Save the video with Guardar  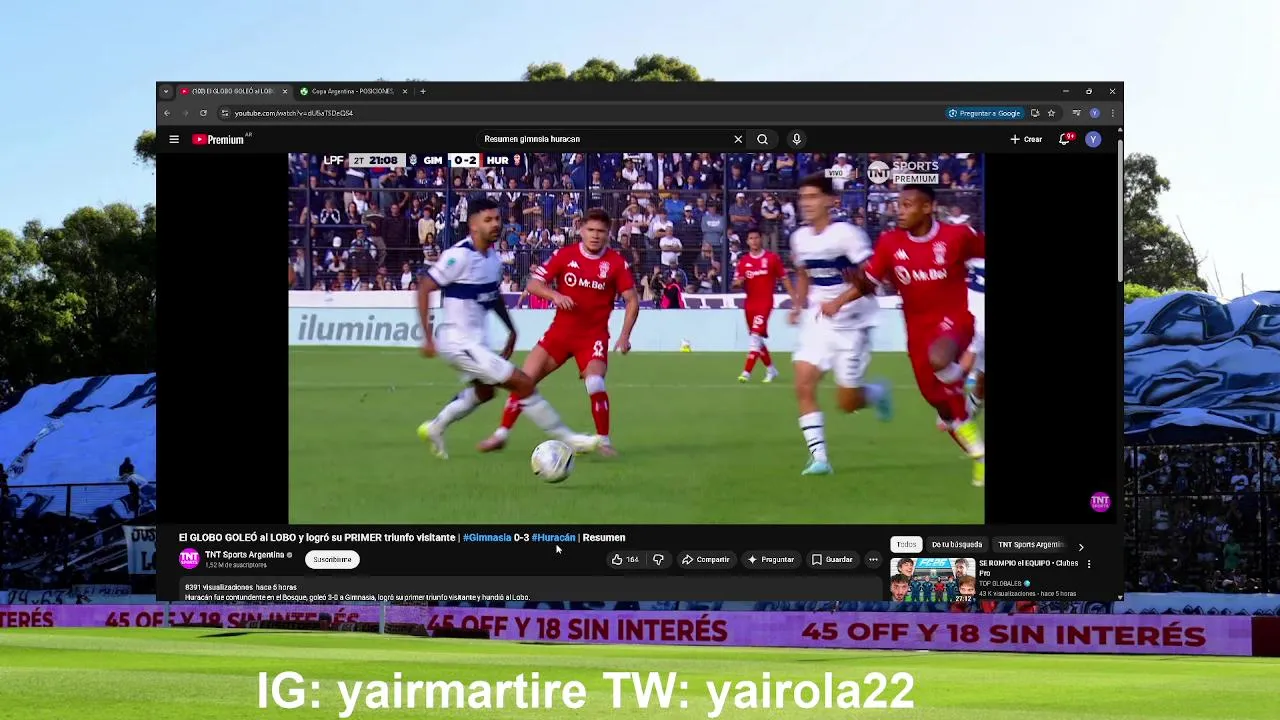(832, 560)
